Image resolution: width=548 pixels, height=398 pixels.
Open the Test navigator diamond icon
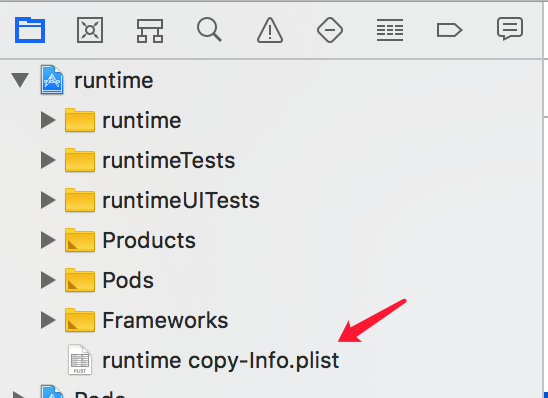330,30
